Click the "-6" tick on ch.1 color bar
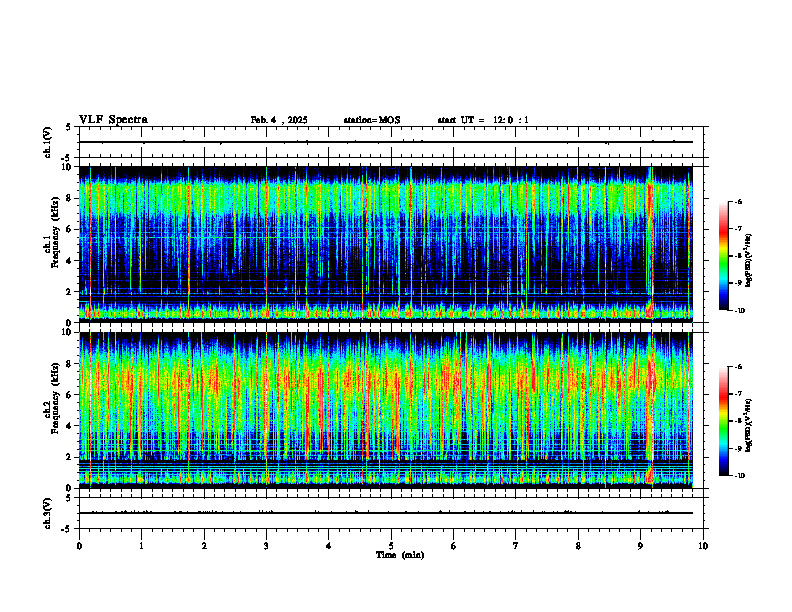The image size is (792, 612). pos(738,201)
